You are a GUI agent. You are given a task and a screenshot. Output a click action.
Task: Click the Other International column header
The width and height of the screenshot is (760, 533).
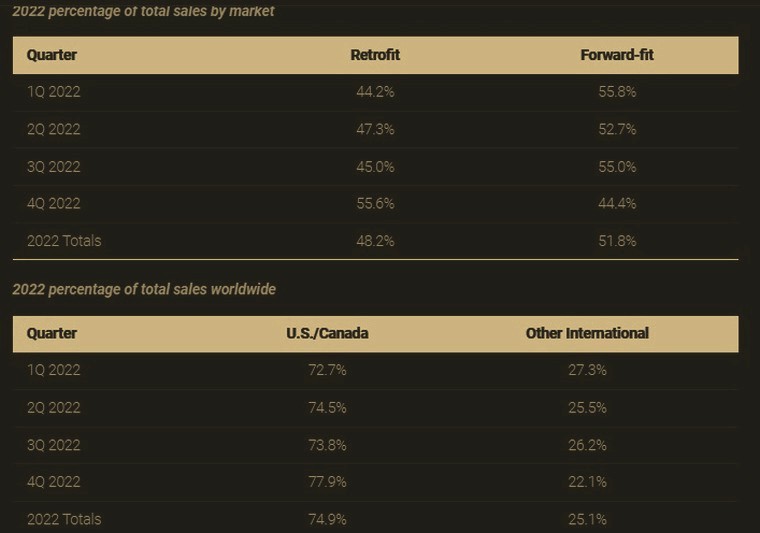coord(587,333)
